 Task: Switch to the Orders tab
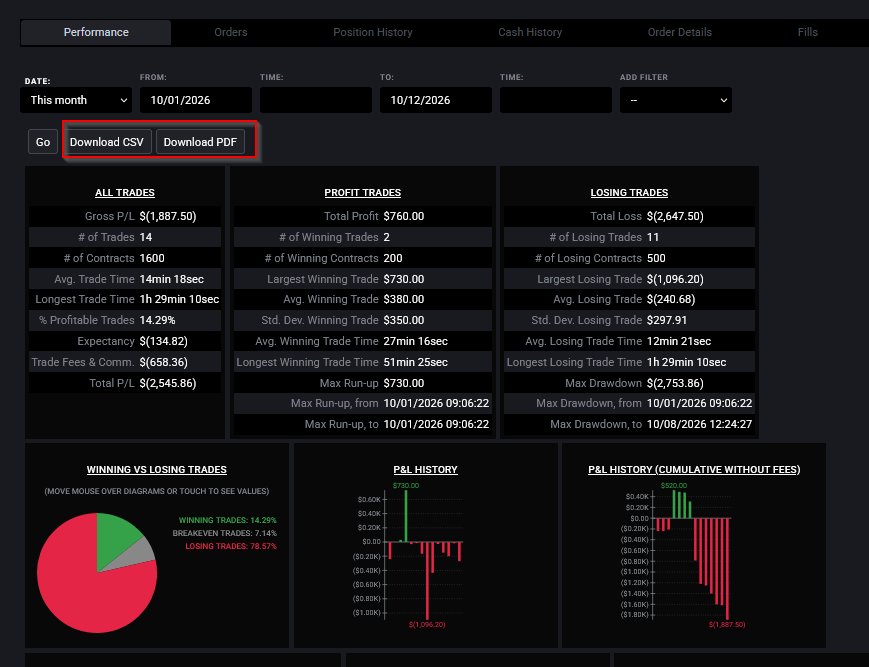pos(231,32)
